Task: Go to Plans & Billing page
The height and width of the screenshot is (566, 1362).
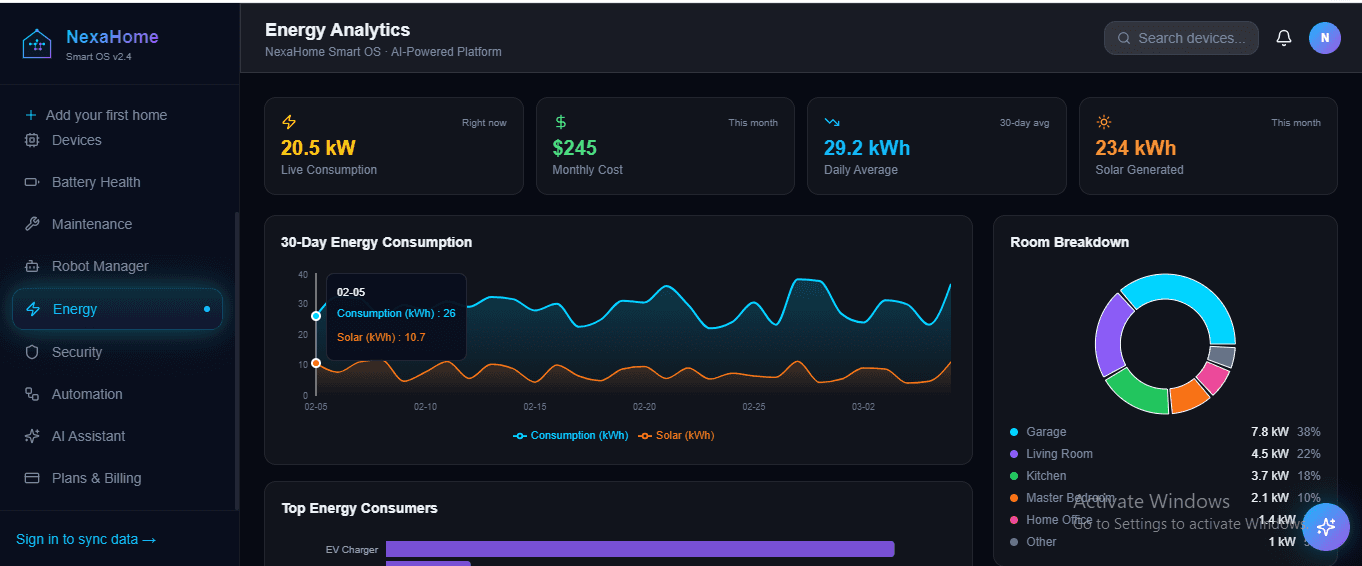Action: (x=96, y=479)
